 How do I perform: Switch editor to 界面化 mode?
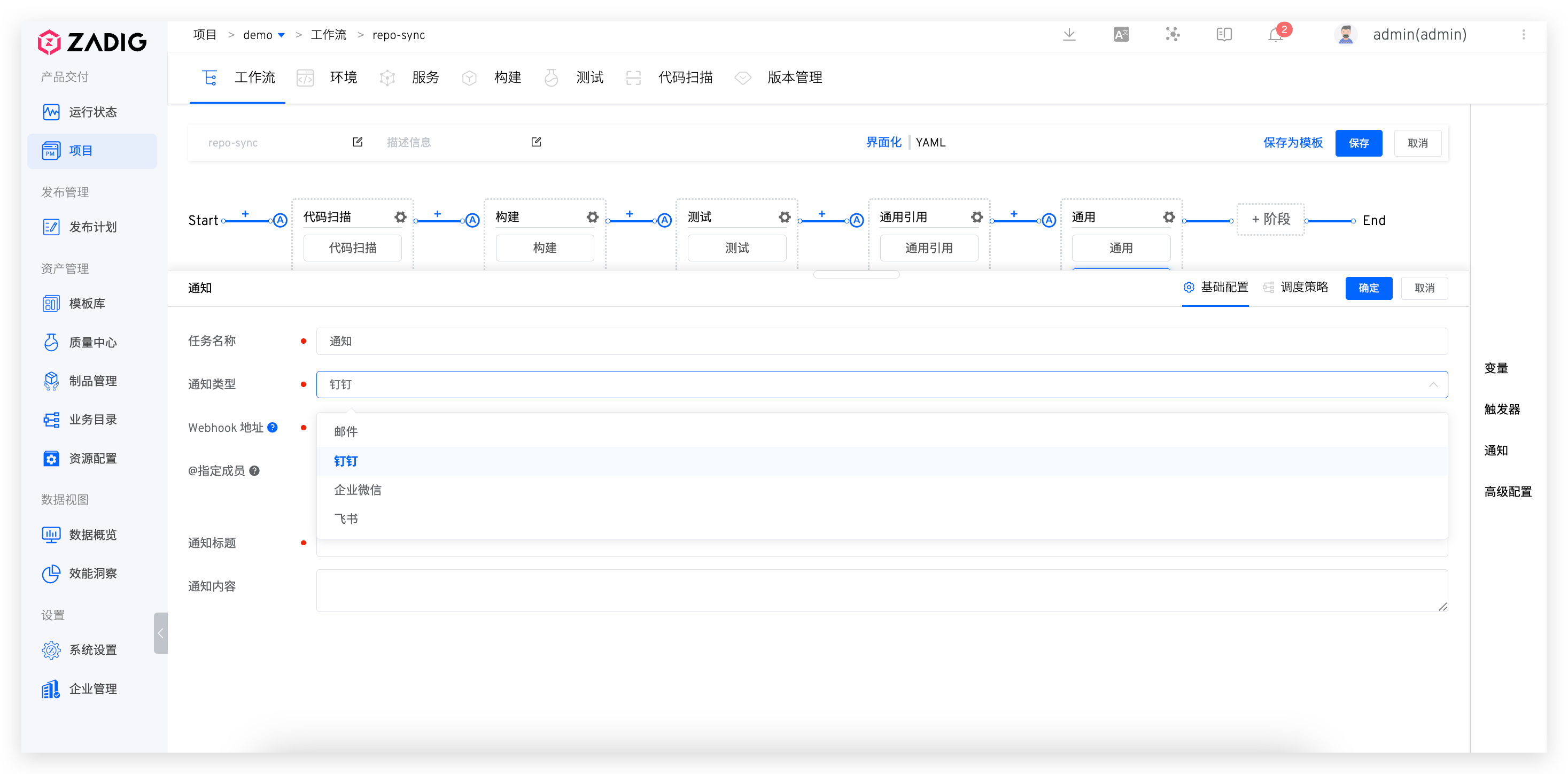click(883, 143)
